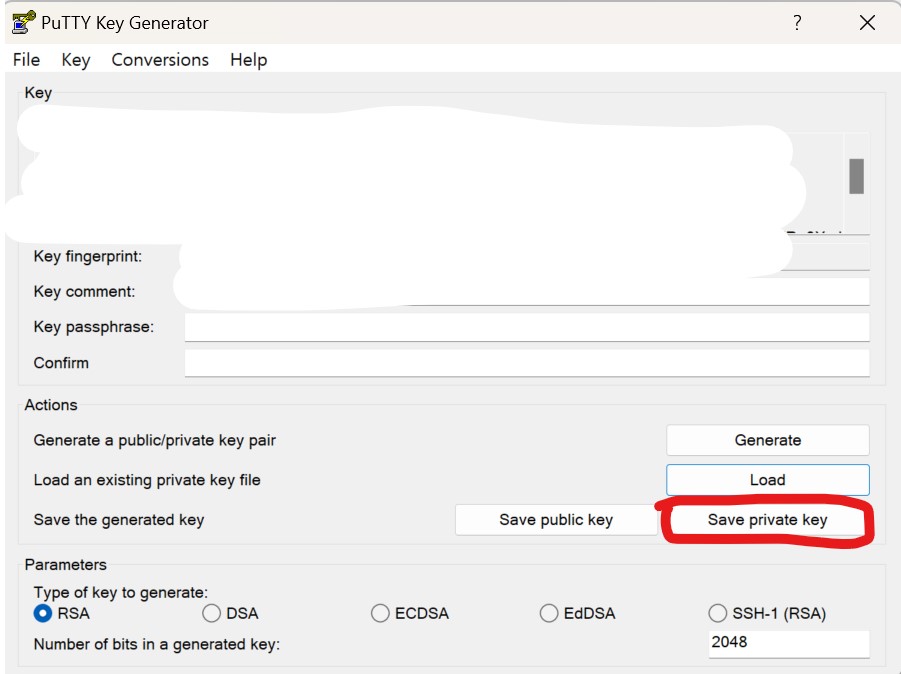Click Save private key button
The width and height of the screenshot is (901, 674).
tap(768, 519)
